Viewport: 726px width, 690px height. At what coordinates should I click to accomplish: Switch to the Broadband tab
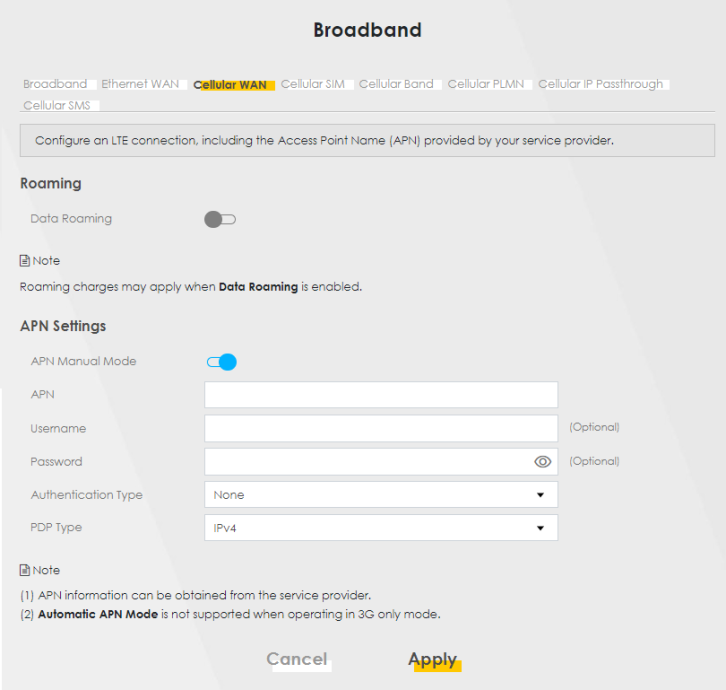click(x=55, y=84)
